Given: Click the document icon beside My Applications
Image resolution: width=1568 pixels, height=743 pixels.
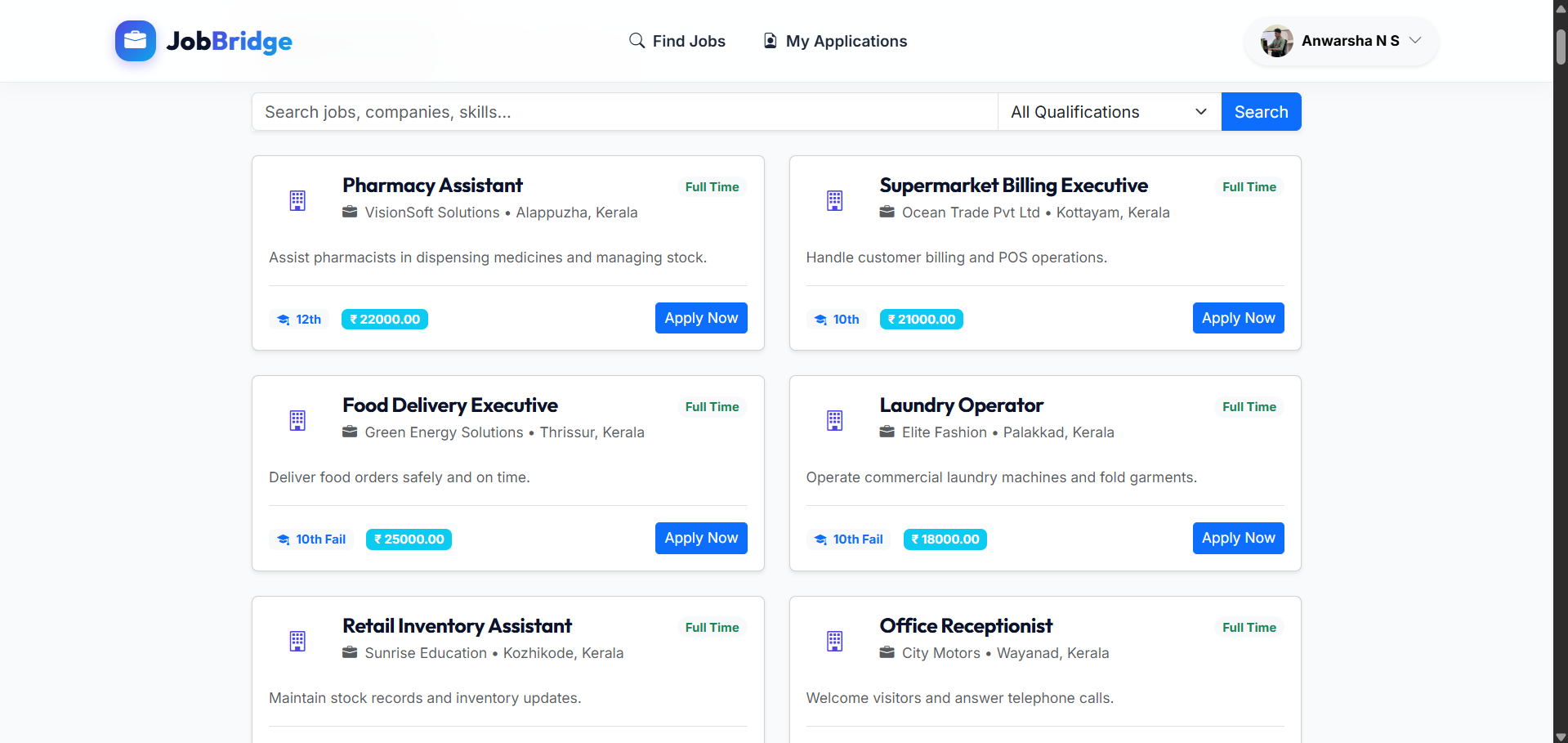Looking at the screenshot, I should [x=770, y=41].
